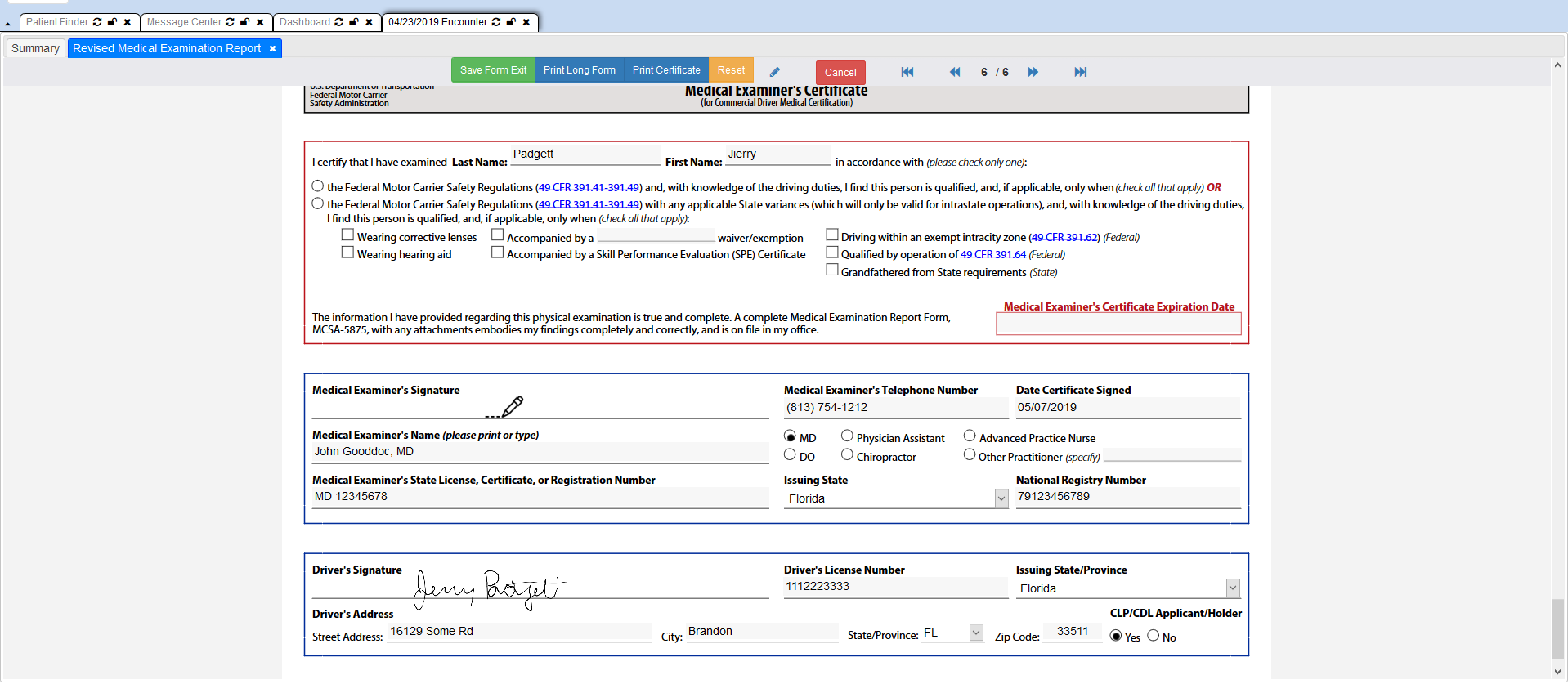Check Grandfathered from State requirements
Screen dimensions: 1568x684
832,270
